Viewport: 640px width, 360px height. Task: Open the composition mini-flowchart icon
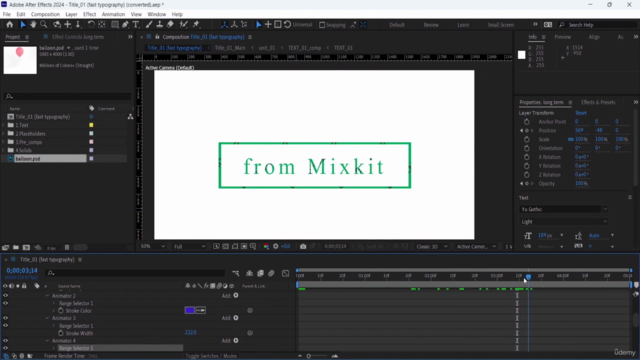[x=236, y=273]
